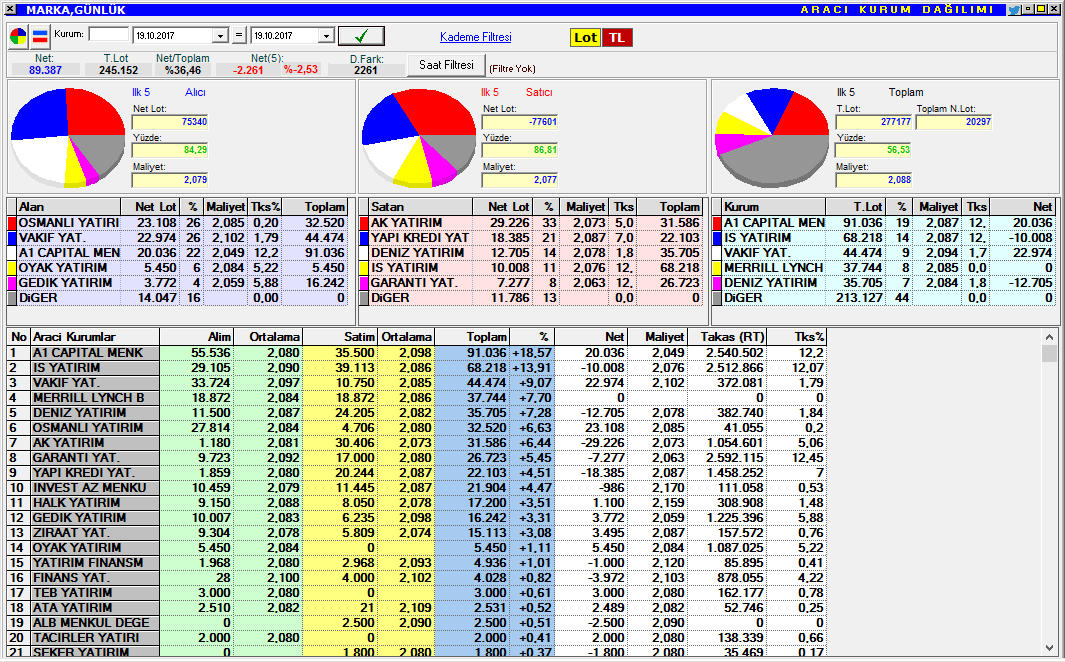Sort by the Alan column header
This screenshot has height=662, width=1065.
[68, 207]
